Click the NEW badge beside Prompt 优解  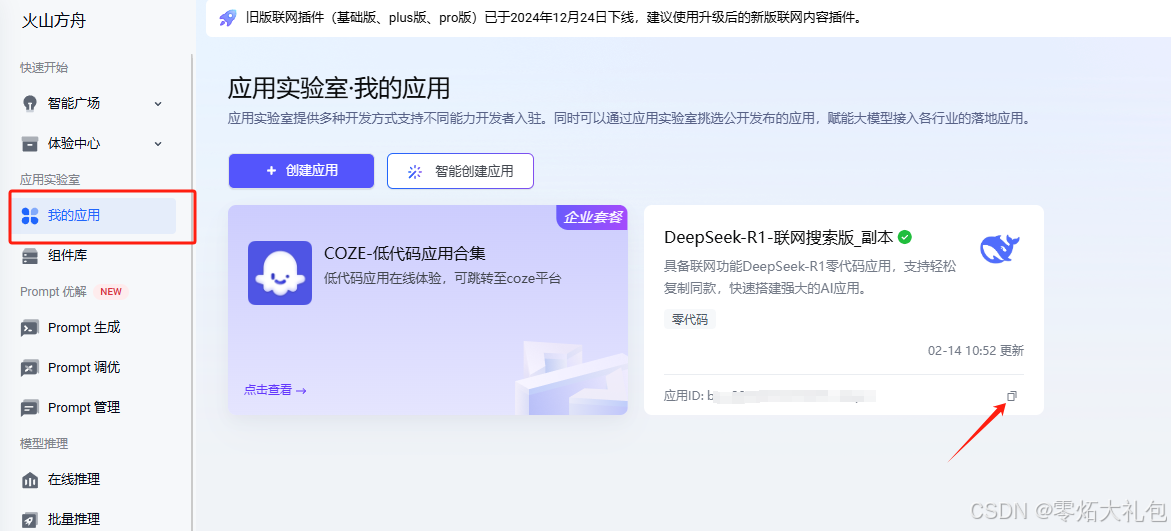tap(111, 292)
